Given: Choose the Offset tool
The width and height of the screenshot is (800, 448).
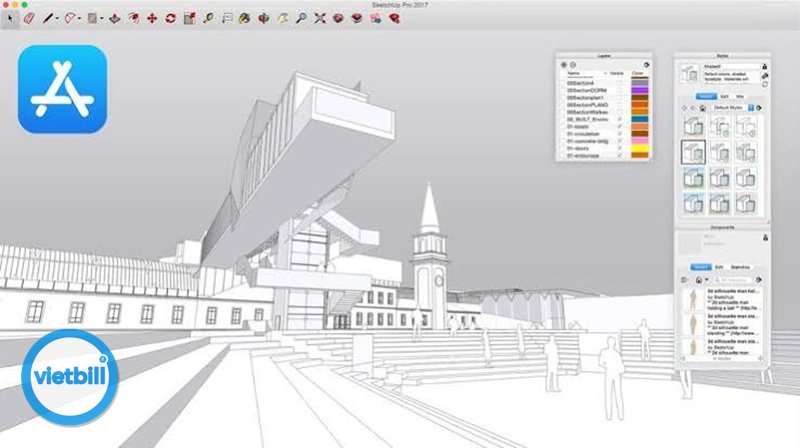Looking at the screenshot, I should [x=133, y=19].
